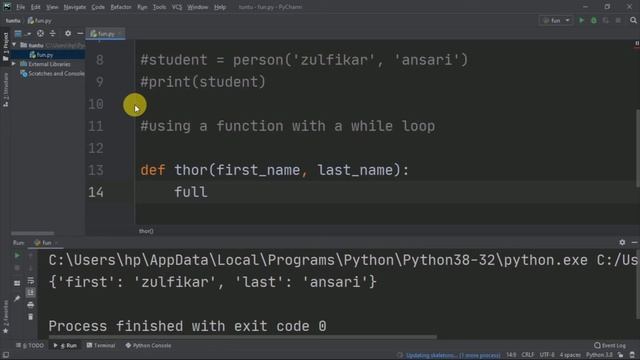Run the fun configuration from top toolbar

coord(582,20)
